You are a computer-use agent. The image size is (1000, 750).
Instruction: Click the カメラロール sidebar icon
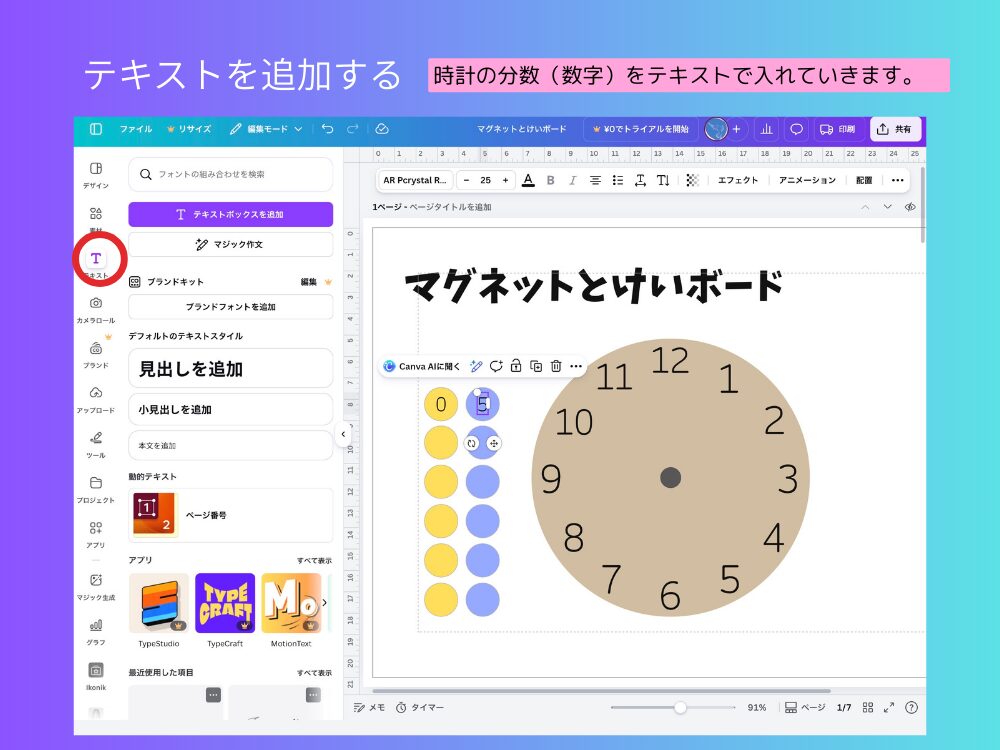pyautogui.click(x=95, y=305)
